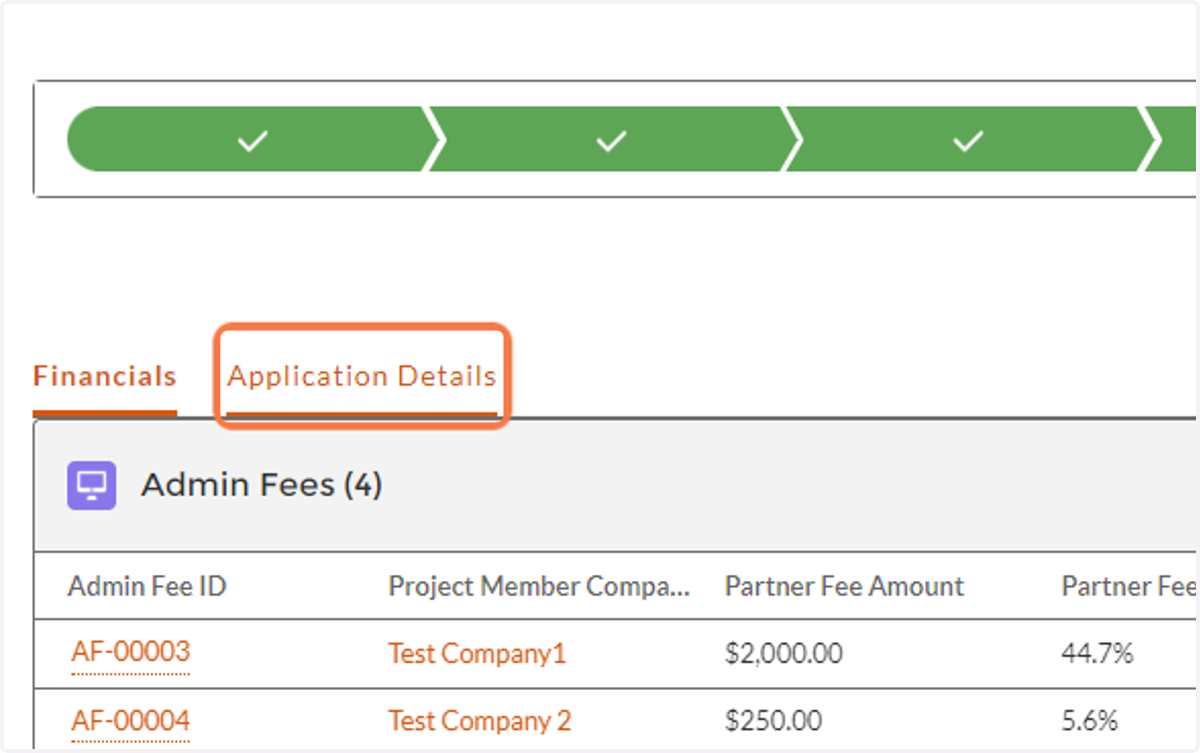Click the purple Admin Fees monitor icon
1200x753 pixels.
point(92,486)
